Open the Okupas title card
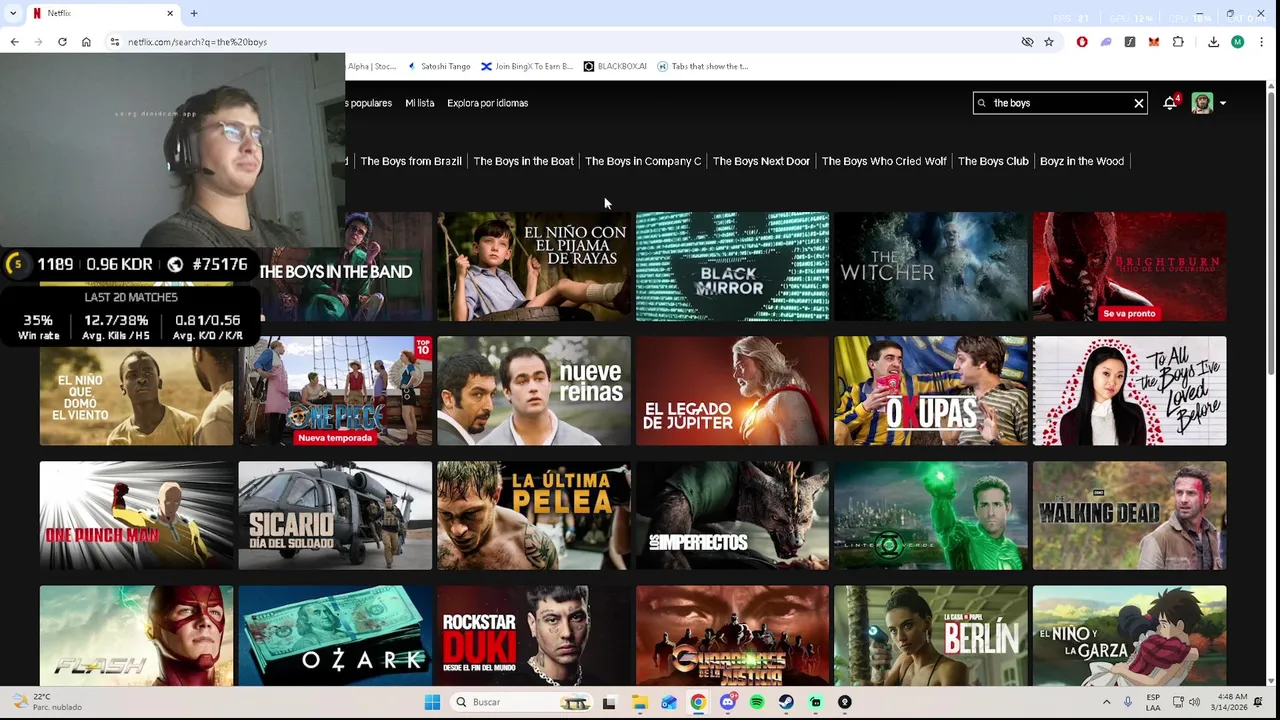 (931, 391)
